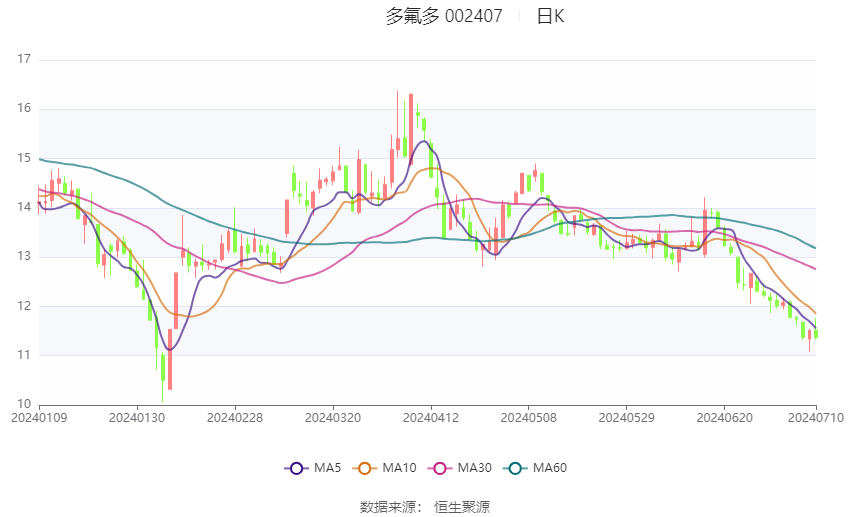Image resolution: width=850 pixels, height=517 pixels.
Task: Click the 20240109 date axis label
Action: pyautogui.click(x=37, y=416)
